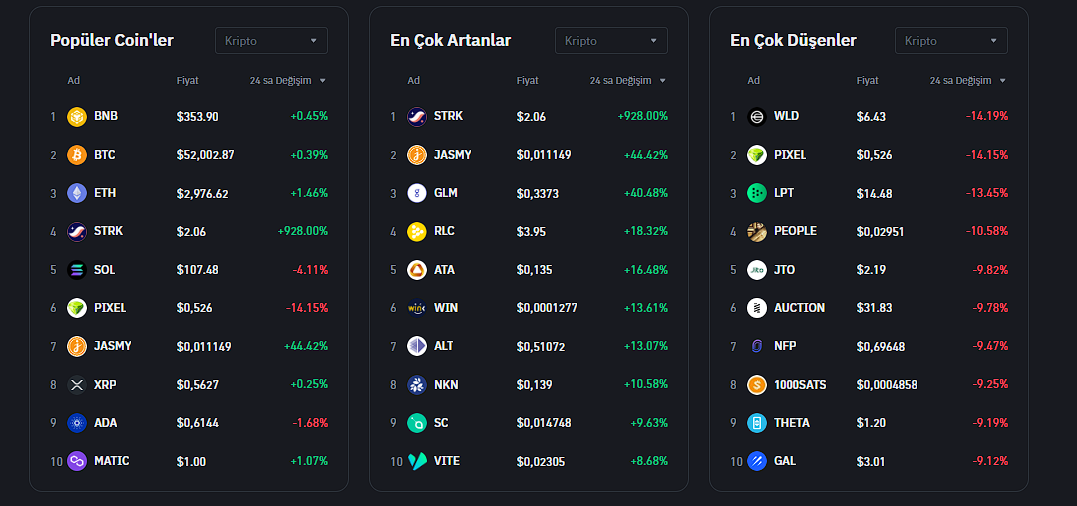
Task: Select the AUCTION row in top losers
Action: pos(868,308)
